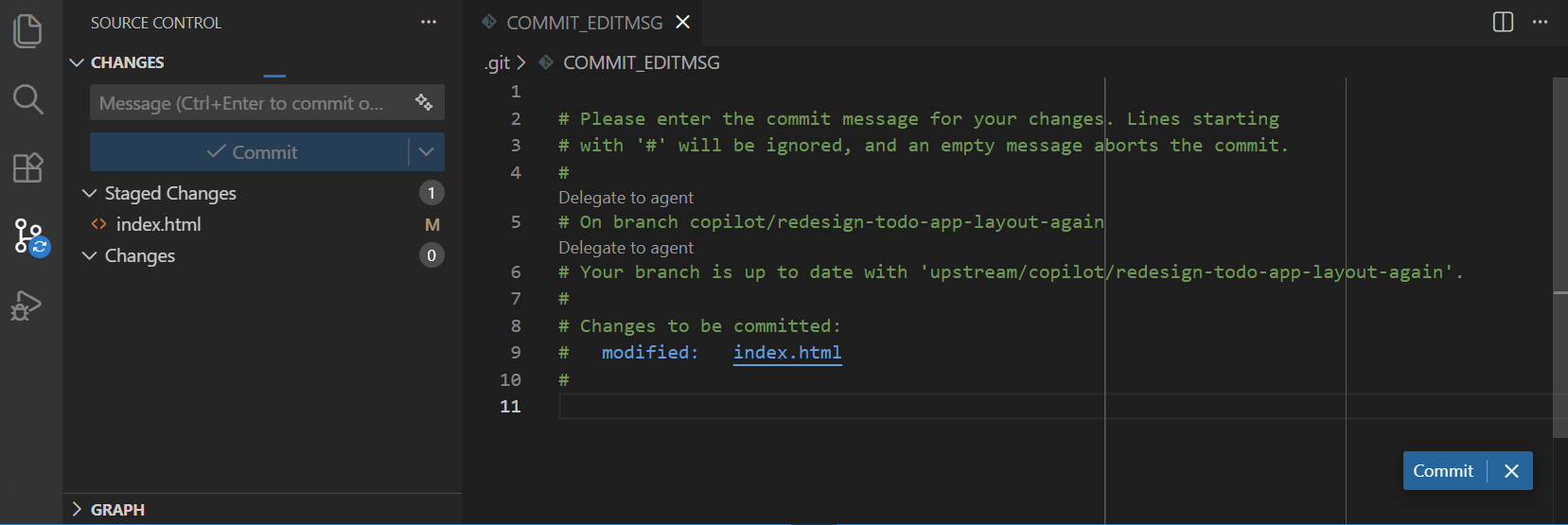This screenshot has width=1568, height=525.
Task: Open the Extensions view icon
Action: (x=28, y=167)
